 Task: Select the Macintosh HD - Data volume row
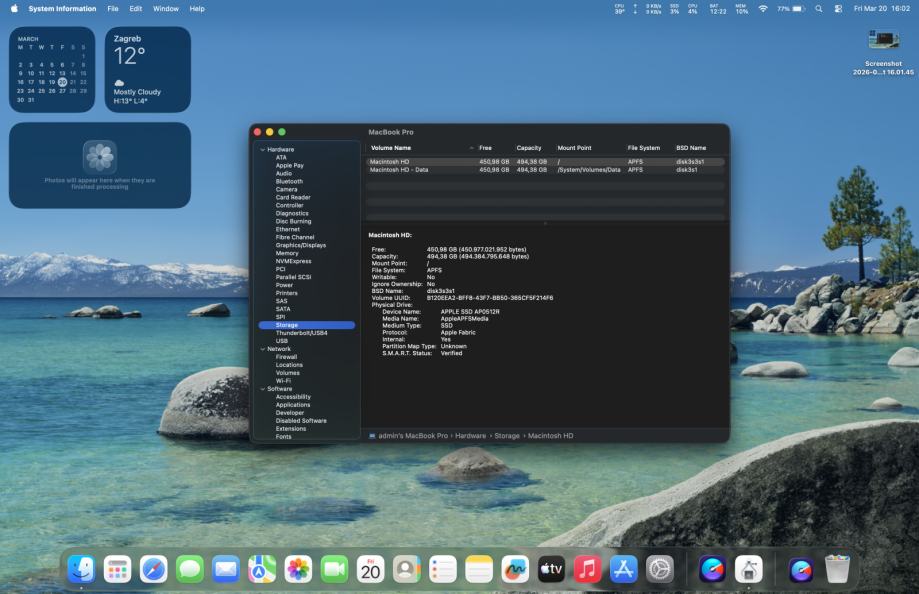point(399,170)
